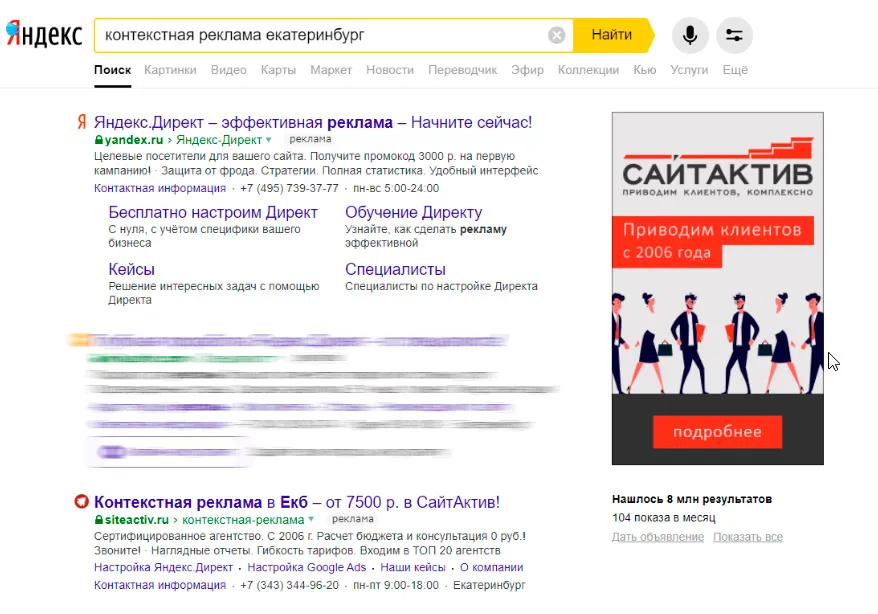The height and width of the screenshot is (614, 878).
Task: Switch to the Картинки tab
Action: (170, 70)
